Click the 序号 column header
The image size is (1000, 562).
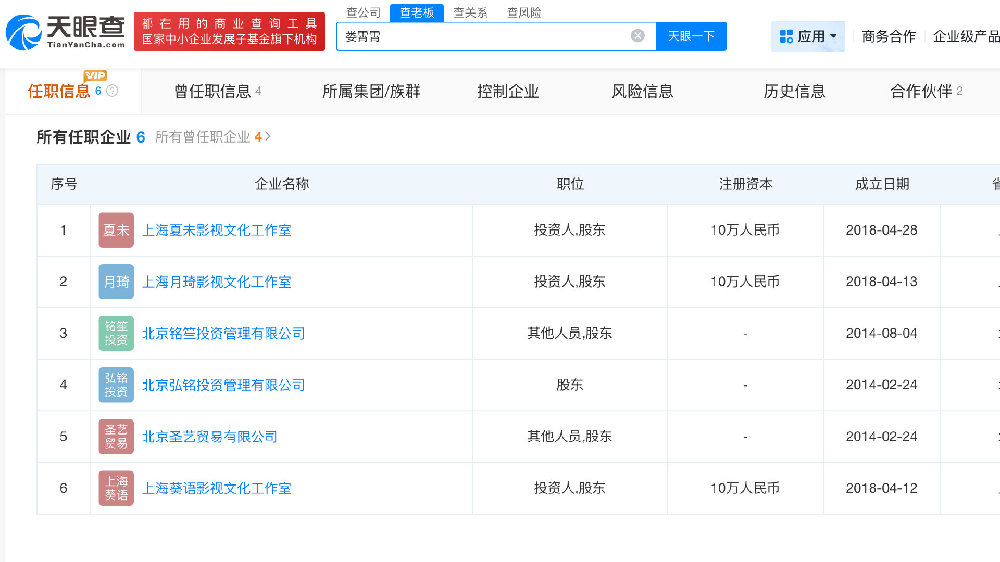64,184
